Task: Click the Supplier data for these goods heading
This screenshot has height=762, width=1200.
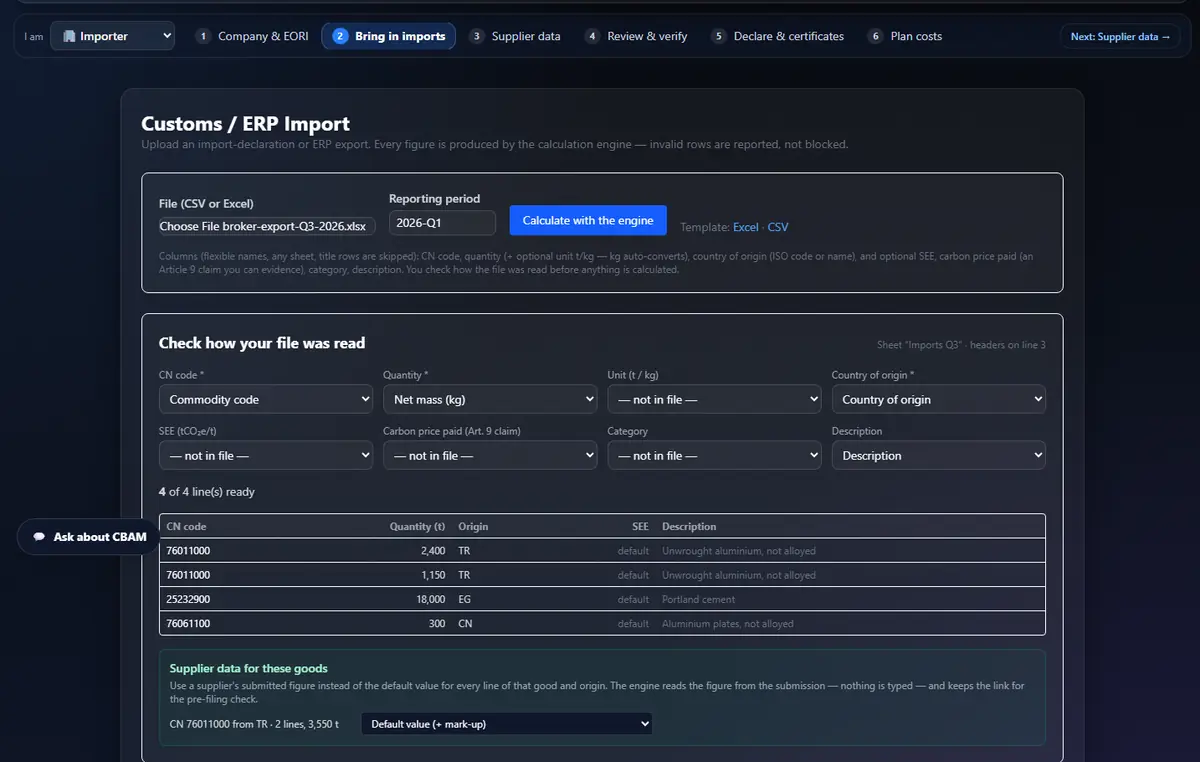Action: point(249,668)
